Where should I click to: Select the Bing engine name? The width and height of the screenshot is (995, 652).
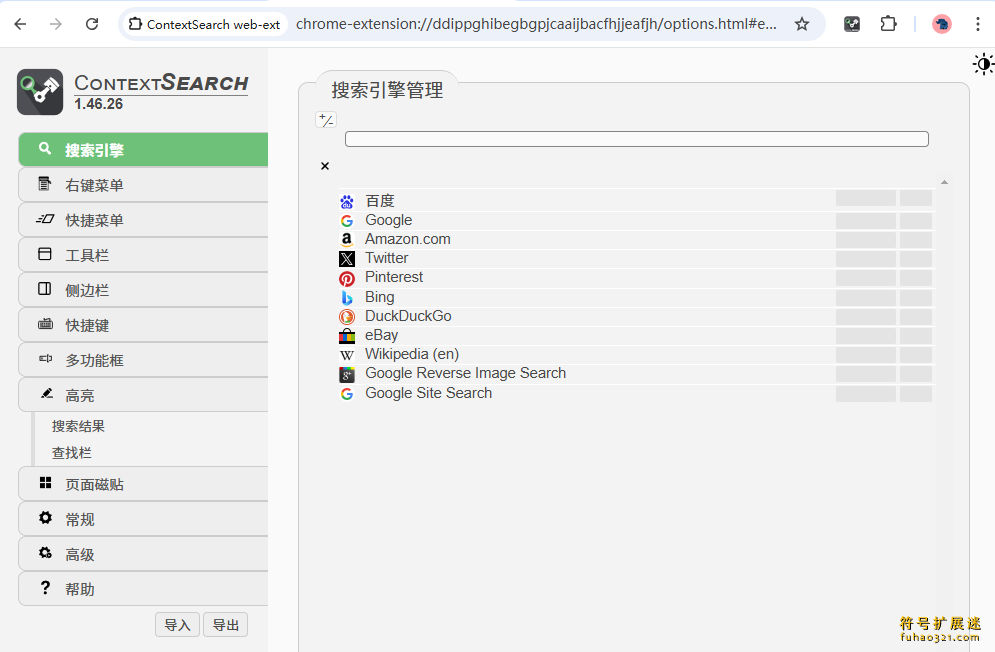[379, 297]
